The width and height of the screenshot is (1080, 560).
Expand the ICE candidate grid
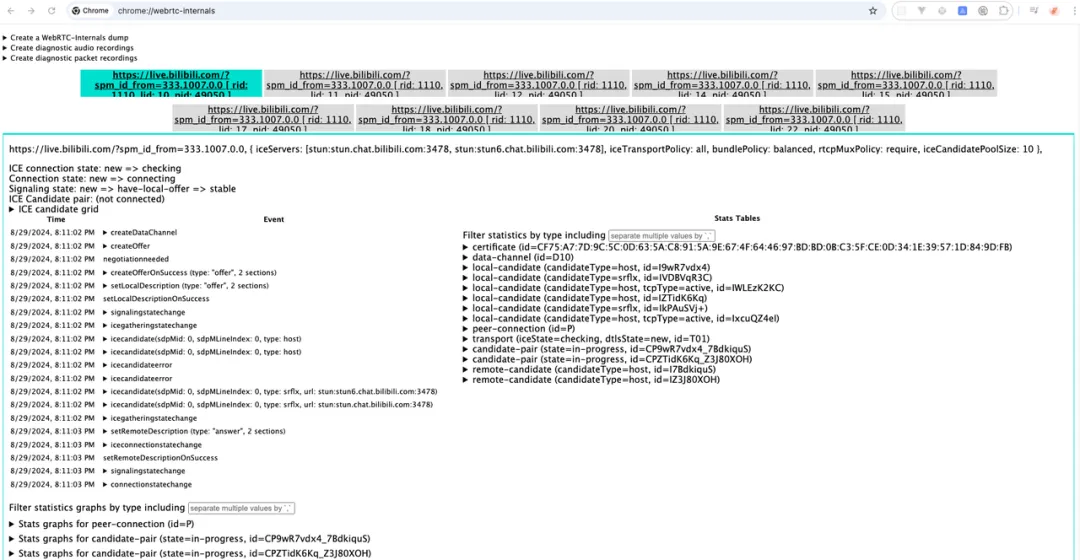[x=54, y=209]
